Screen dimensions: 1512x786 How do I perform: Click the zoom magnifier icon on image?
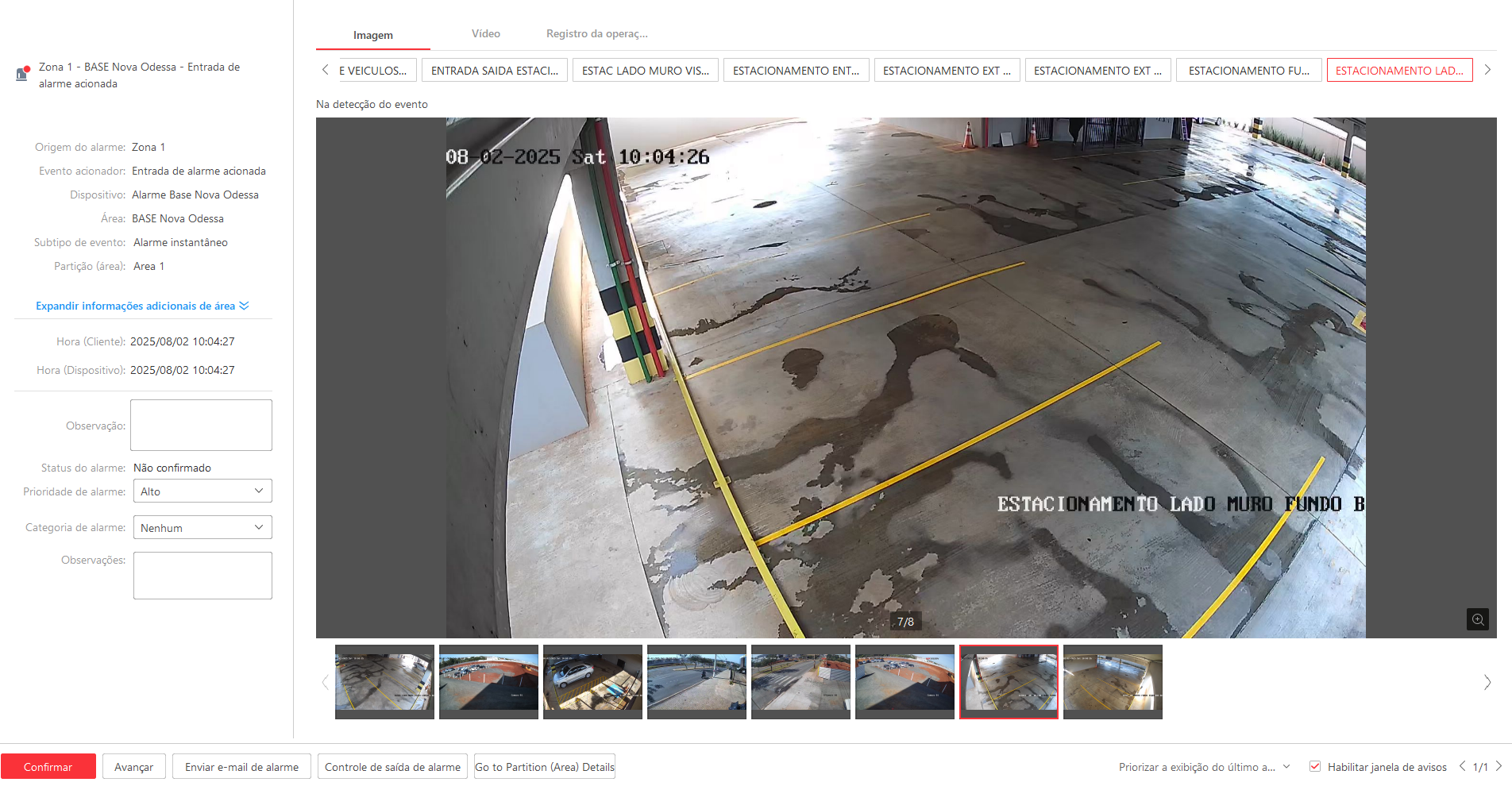click(1477, 619)
